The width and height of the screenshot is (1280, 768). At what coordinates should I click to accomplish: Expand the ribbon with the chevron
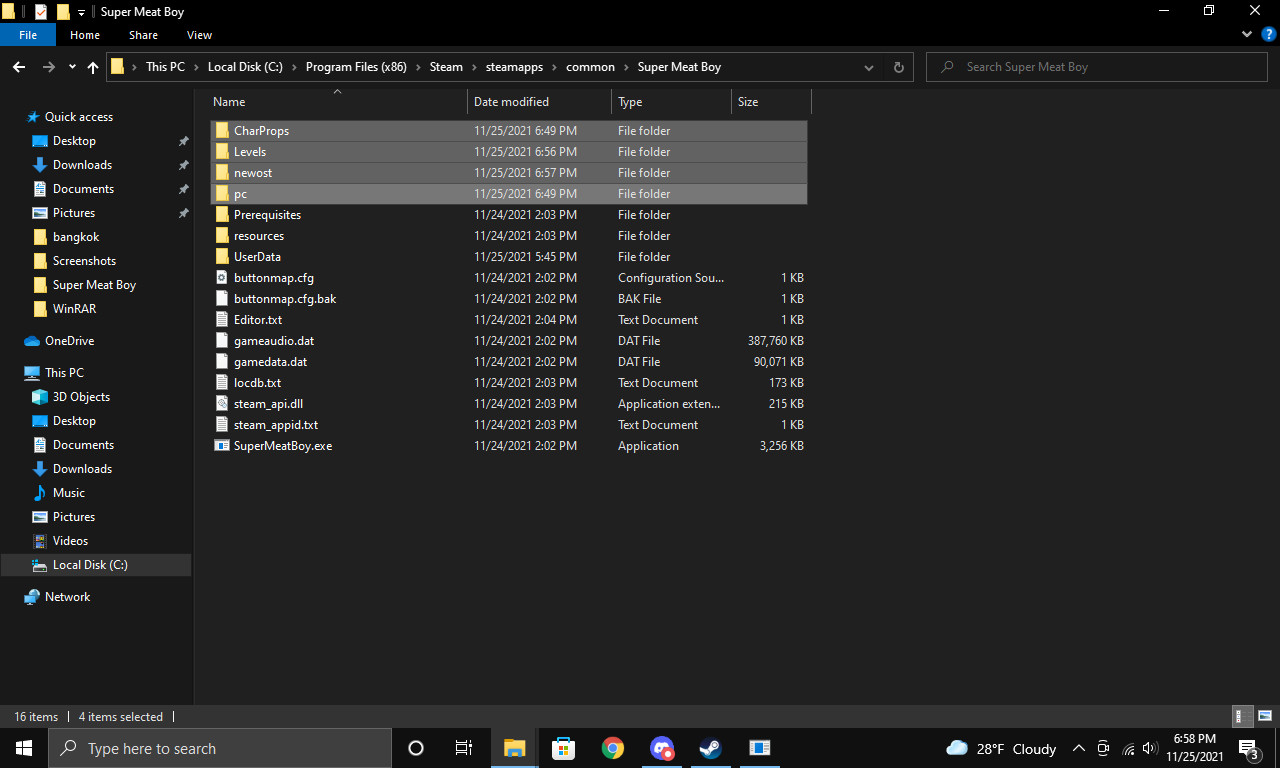1247,34
